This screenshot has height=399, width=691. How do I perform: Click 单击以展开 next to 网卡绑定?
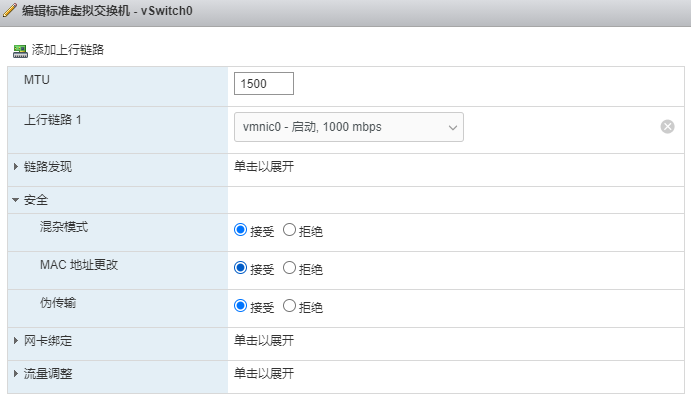tap(264, 340)
